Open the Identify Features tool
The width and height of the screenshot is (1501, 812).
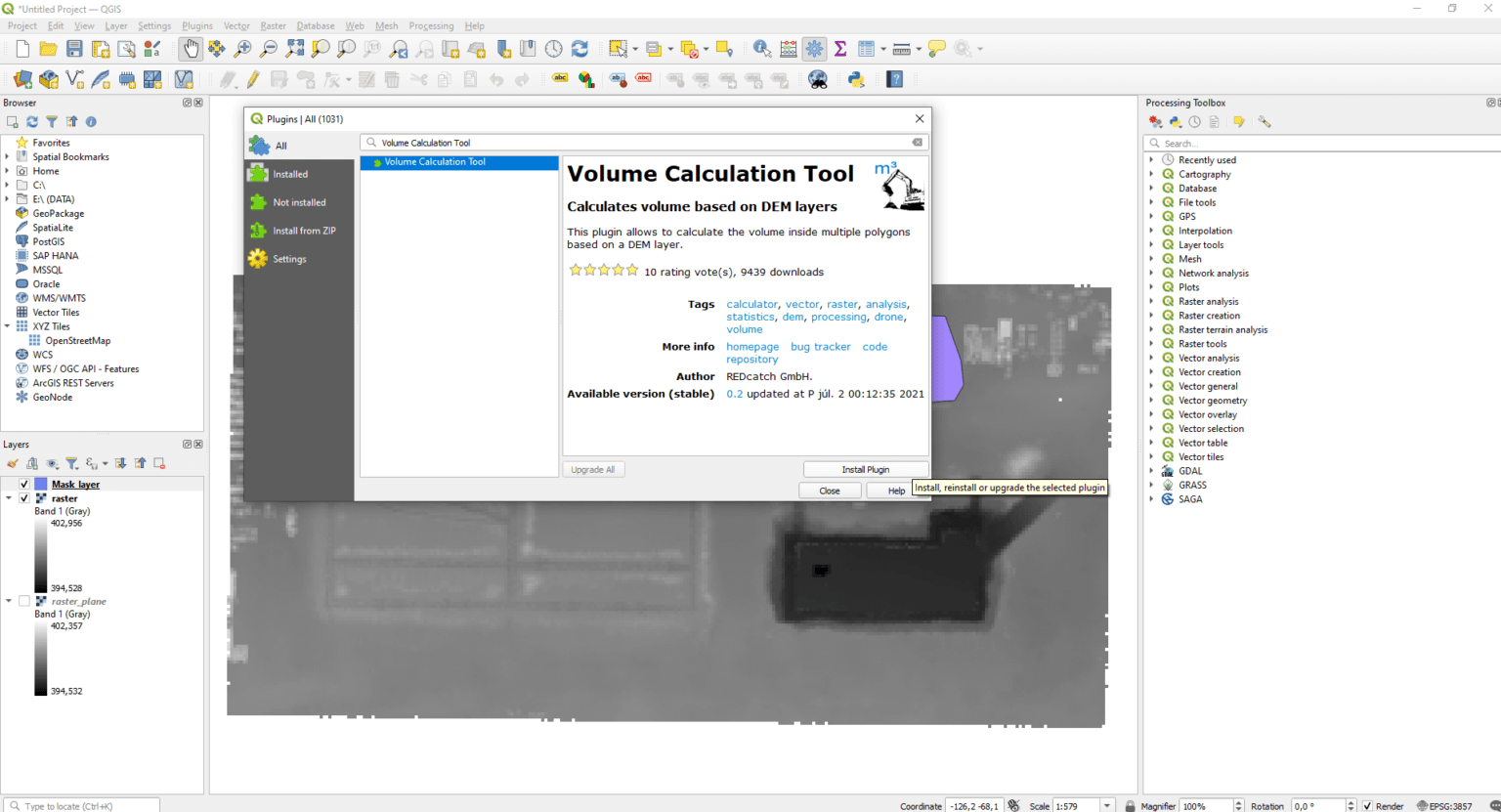pos(761,48)
